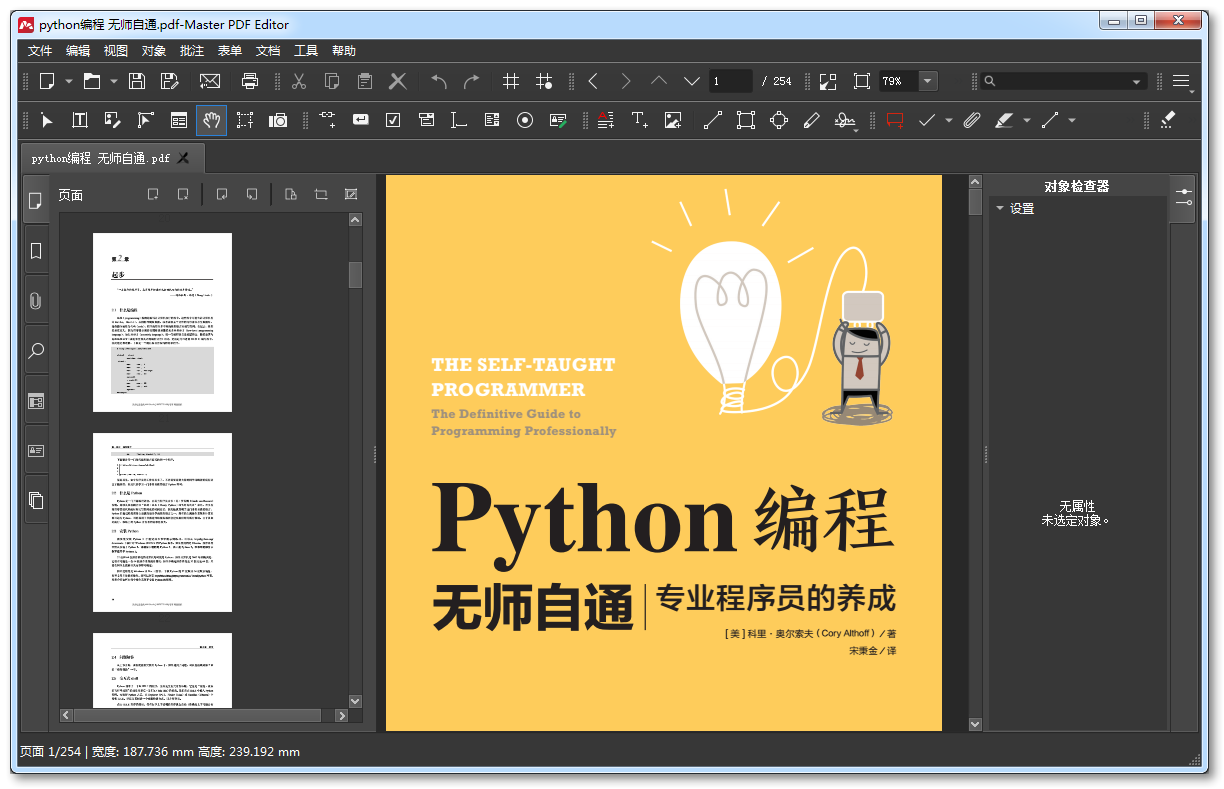
Task: Open the 视图 menu
Action: [116, 51]
